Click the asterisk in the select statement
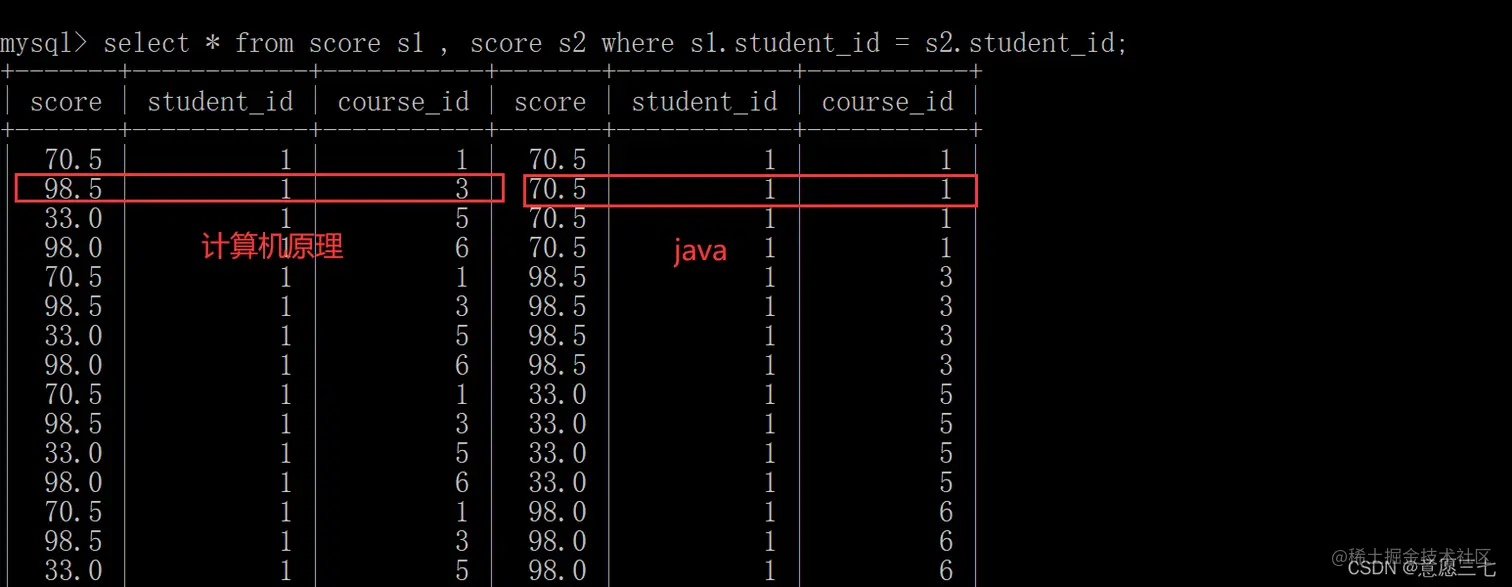This screenshot has height=587, width=1512. (x=213, y=43)
